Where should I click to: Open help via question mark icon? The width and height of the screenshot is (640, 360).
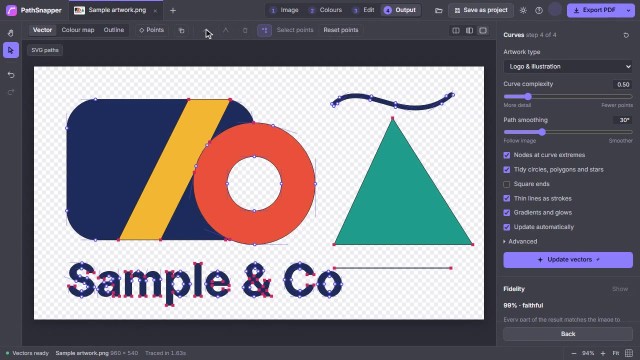[x=539, y=11]
